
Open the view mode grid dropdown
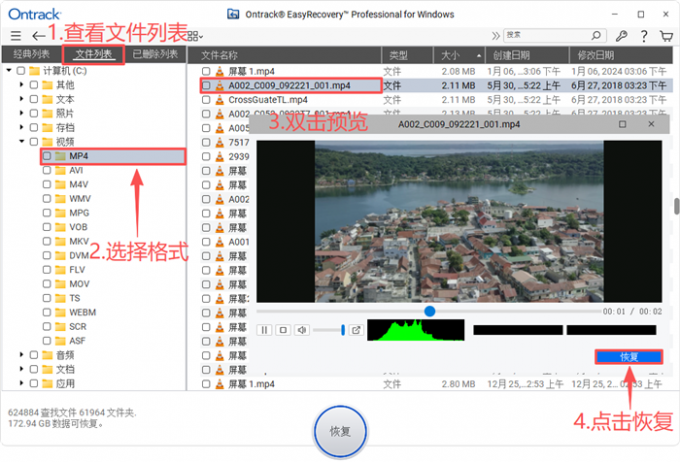pos(195,36)
